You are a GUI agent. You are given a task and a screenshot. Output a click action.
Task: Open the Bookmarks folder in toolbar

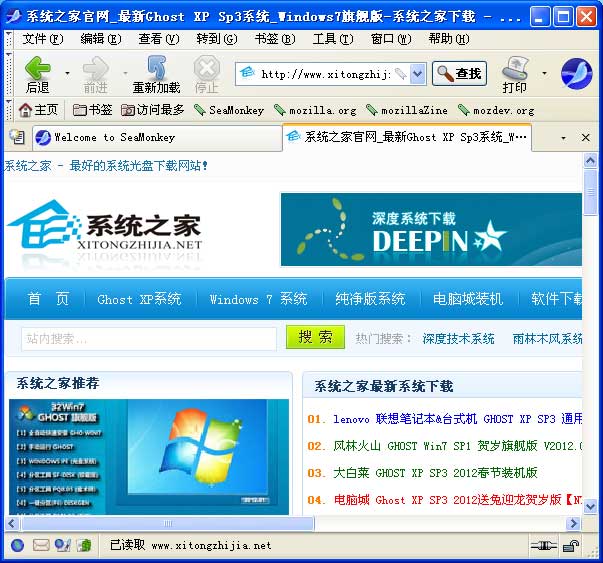[x=92, y=110]
